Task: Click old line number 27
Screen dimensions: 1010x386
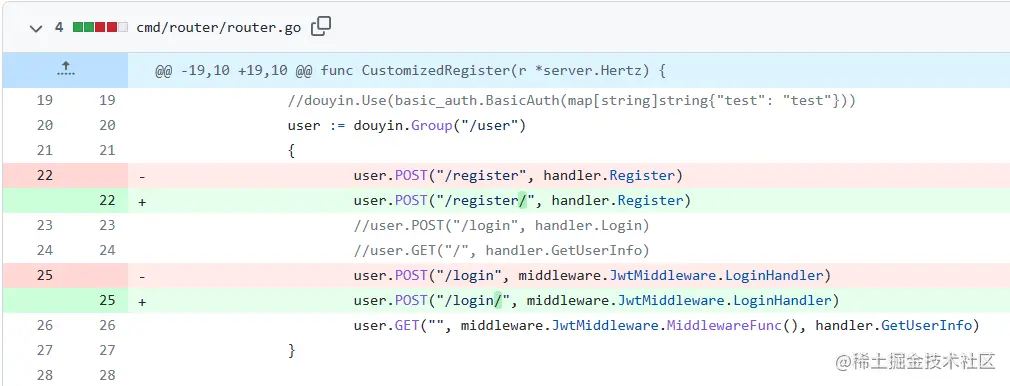Action: (x=45, y=351)
